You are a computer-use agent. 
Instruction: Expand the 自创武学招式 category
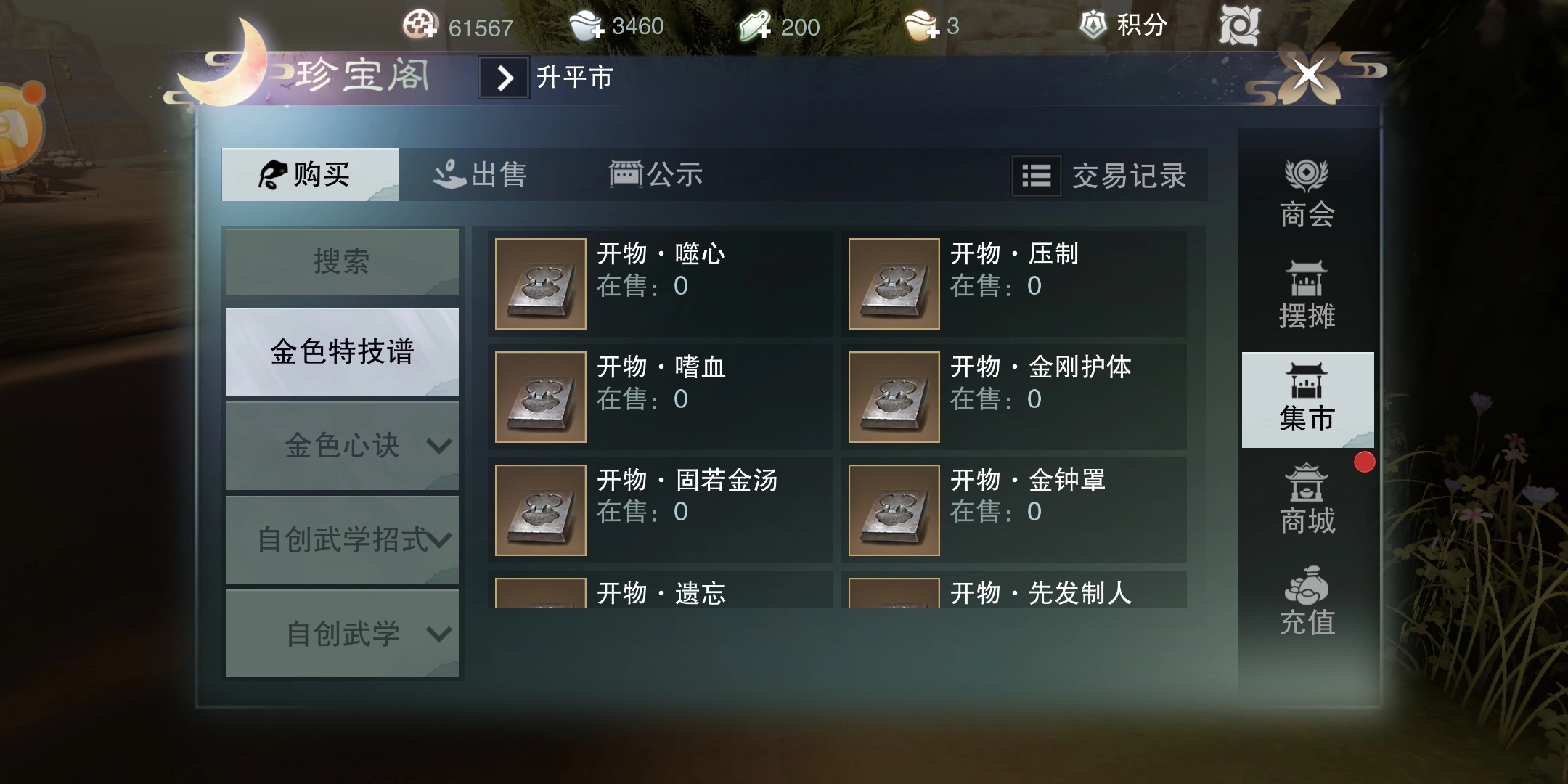tap(342, 540)
